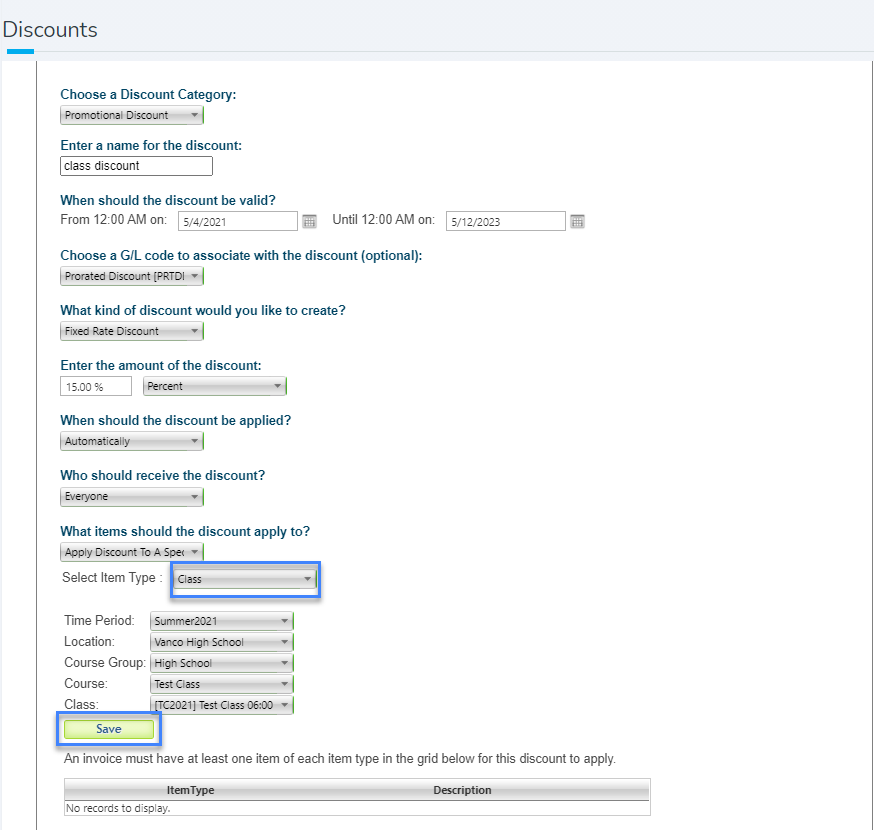Open the Everyone recipient dropdown
The image size is (874, 830).
(132, 497)
